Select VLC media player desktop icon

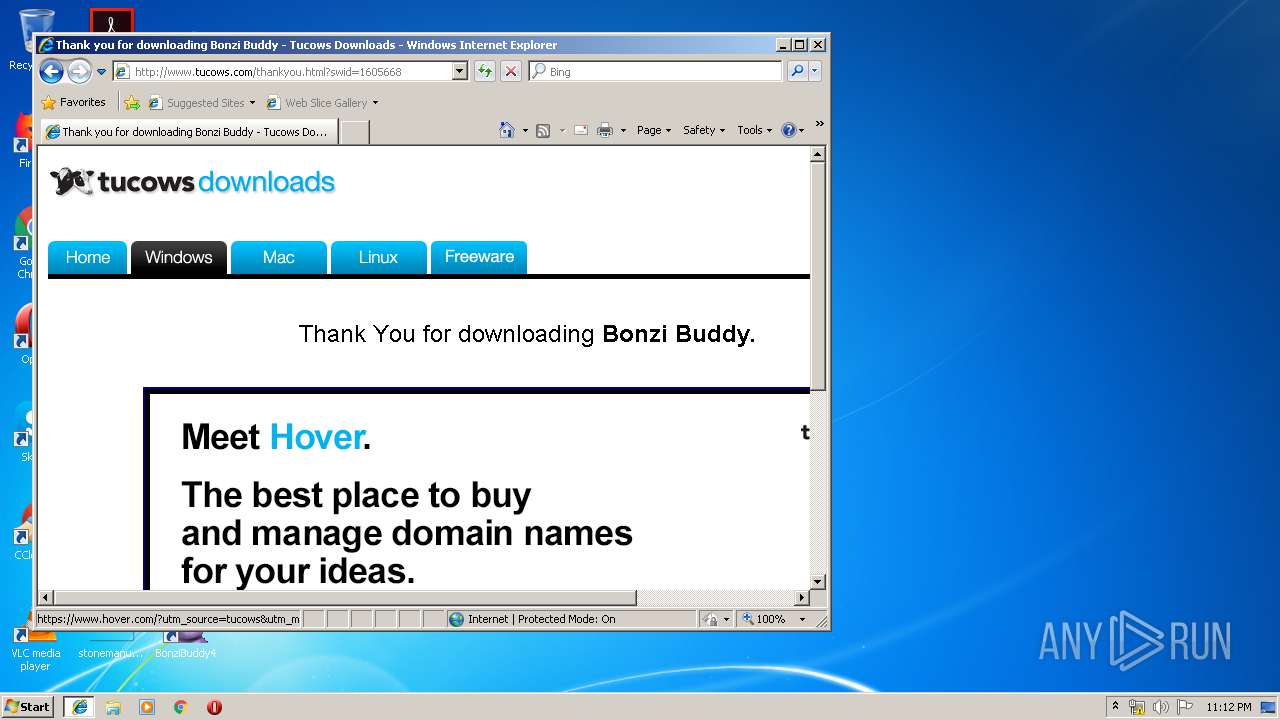[36, 648]
